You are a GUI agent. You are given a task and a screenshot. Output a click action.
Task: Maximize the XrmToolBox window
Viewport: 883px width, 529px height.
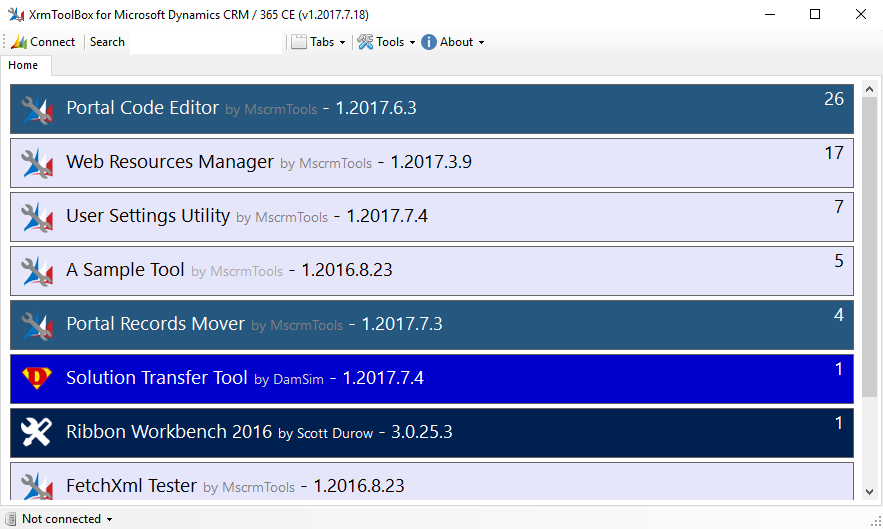click(815, 14)
